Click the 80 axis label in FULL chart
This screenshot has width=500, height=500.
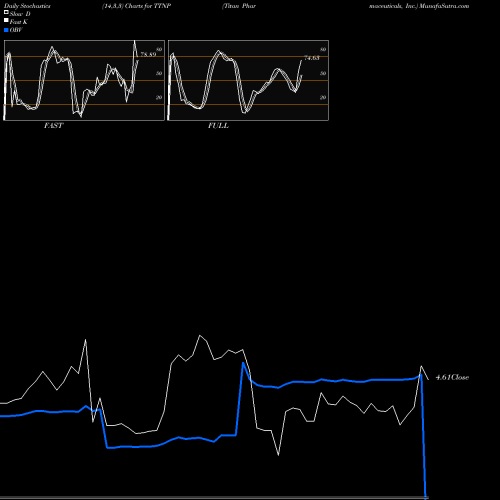323,49
